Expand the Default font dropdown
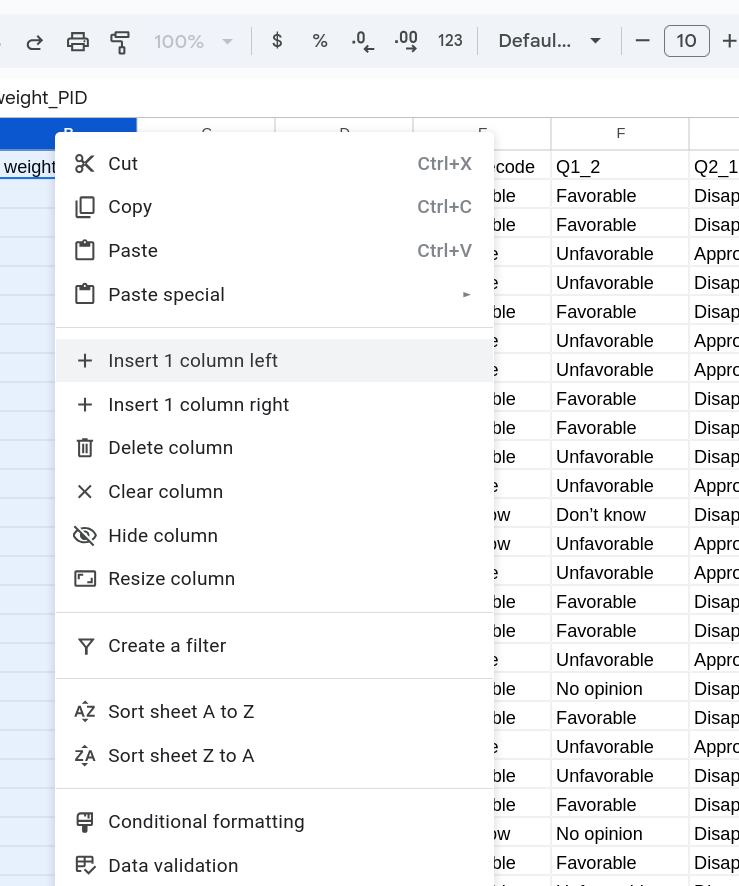The image size is (739, 886). coord(550,41)
